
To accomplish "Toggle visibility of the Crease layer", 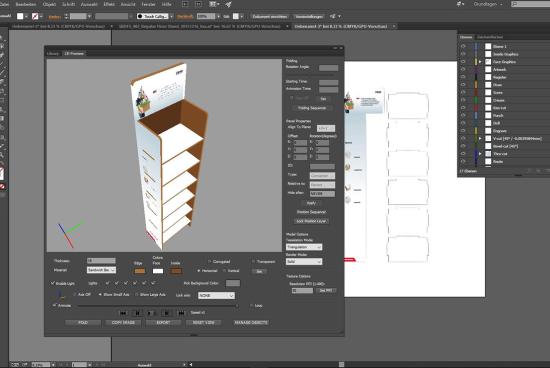I will pos(463,100).
